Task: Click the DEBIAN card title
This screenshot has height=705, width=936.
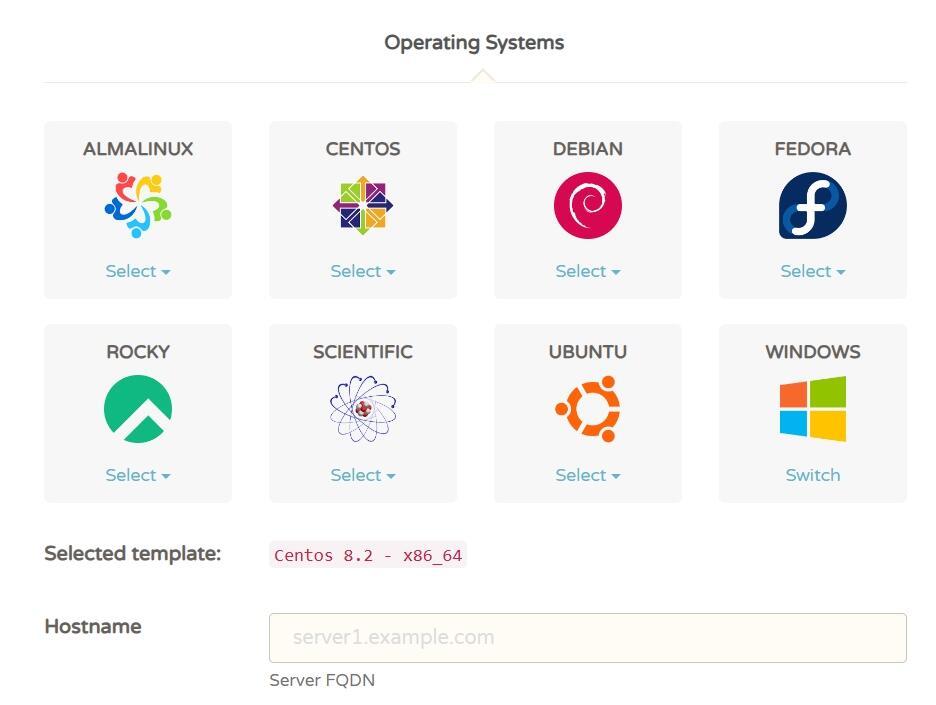Action: point(588,149)
